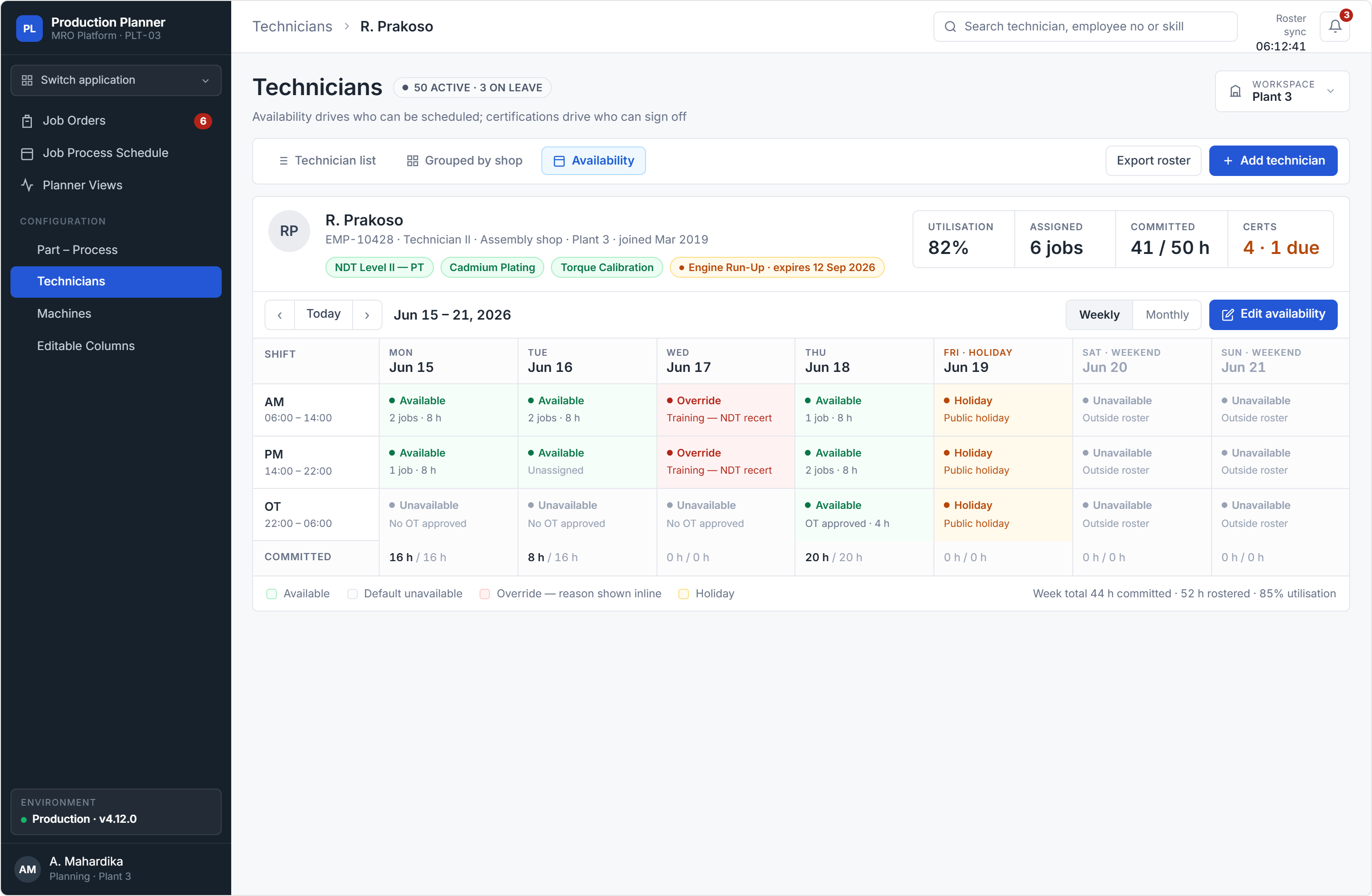This screenshot has height=896, width=1372.
Task: Click the Available legend swatch
Action: (x=272, y=594)
